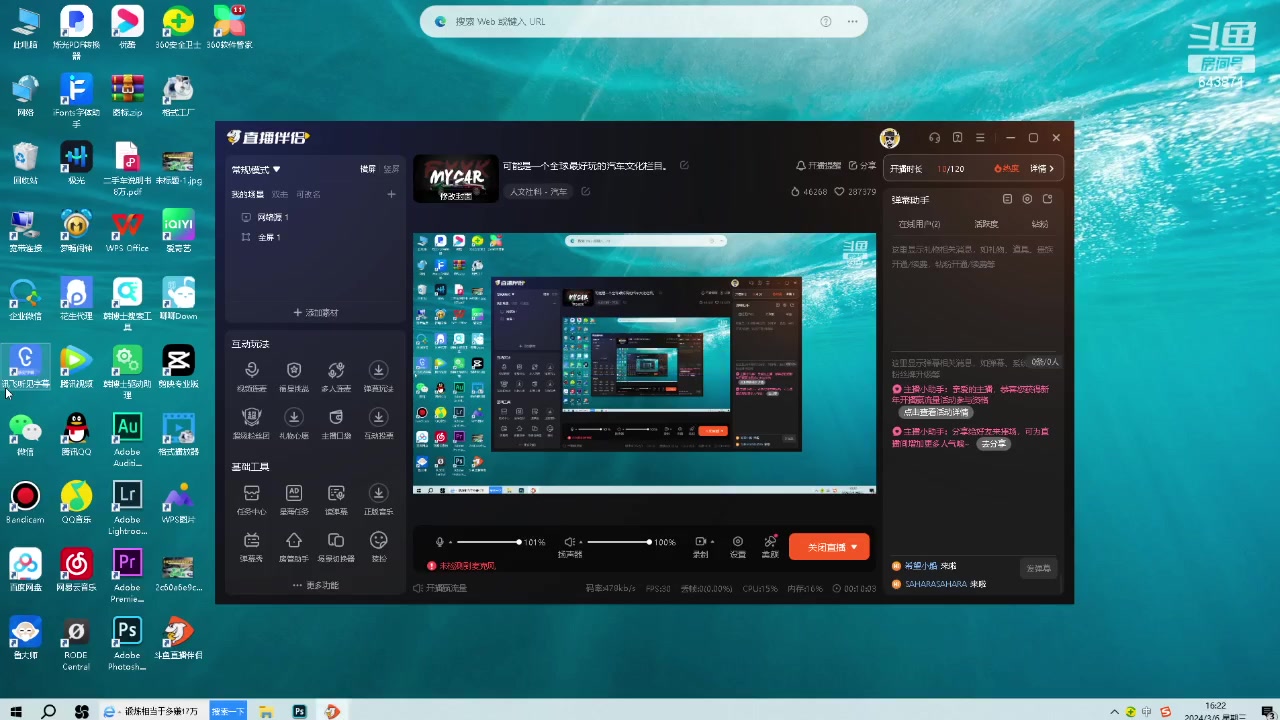Select the 可改名 scene tab

(x=308, y=194)
